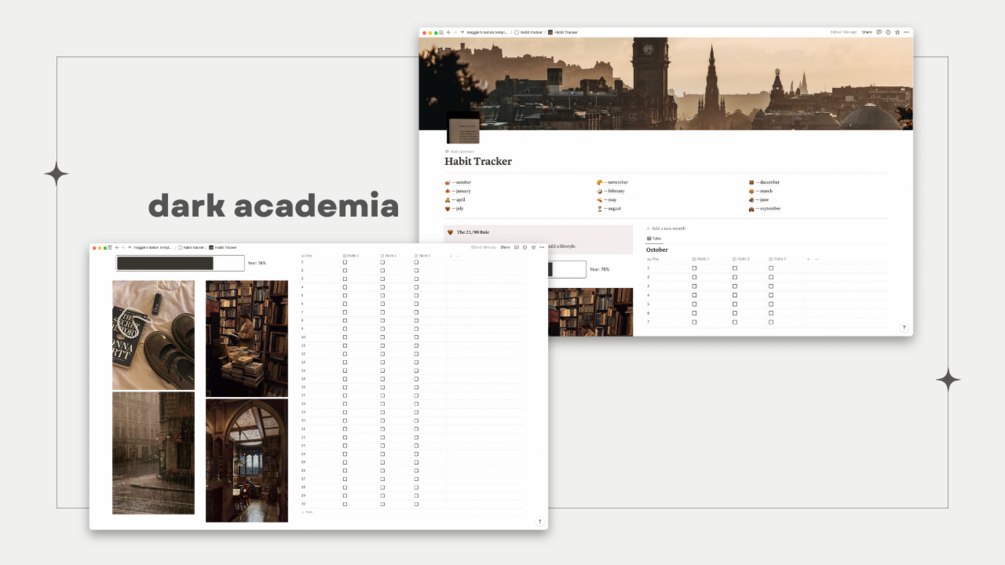
Task: Select the Table view tab
Action: (654, 238)
